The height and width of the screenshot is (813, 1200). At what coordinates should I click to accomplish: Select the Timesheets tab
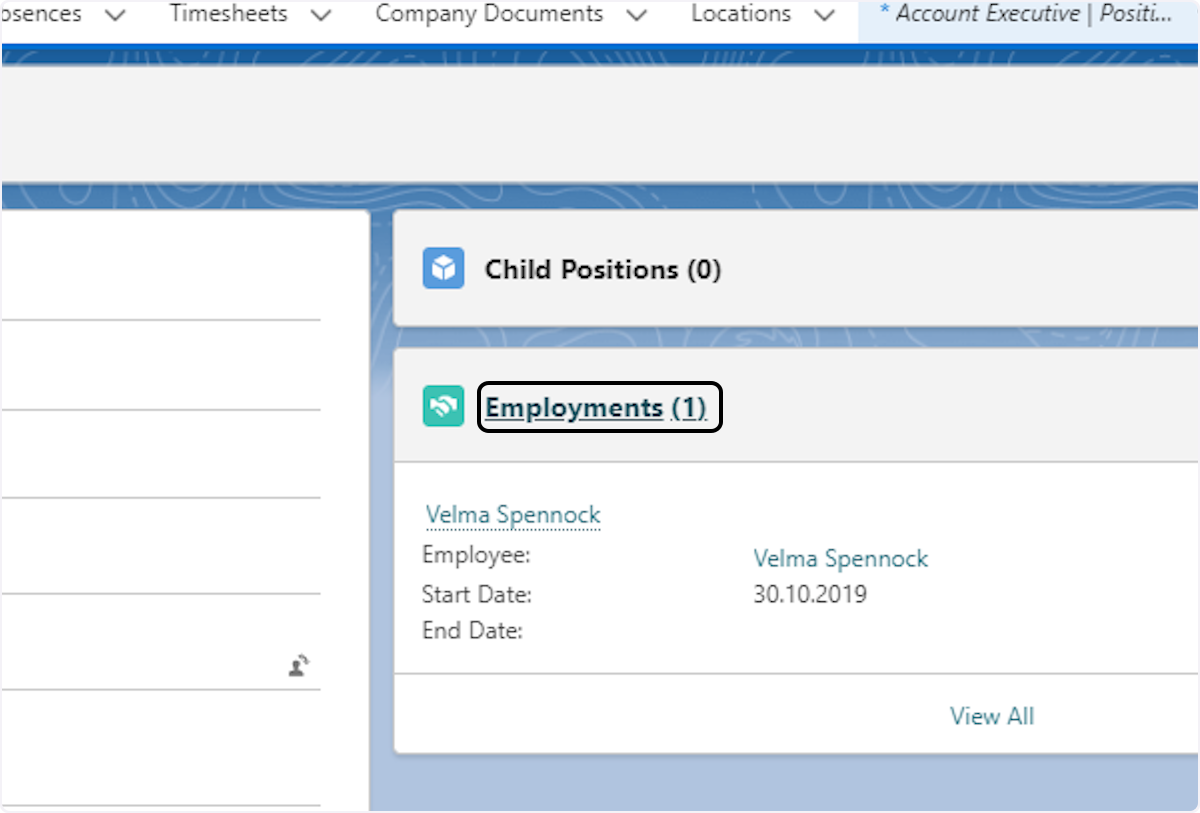point(228,15)
